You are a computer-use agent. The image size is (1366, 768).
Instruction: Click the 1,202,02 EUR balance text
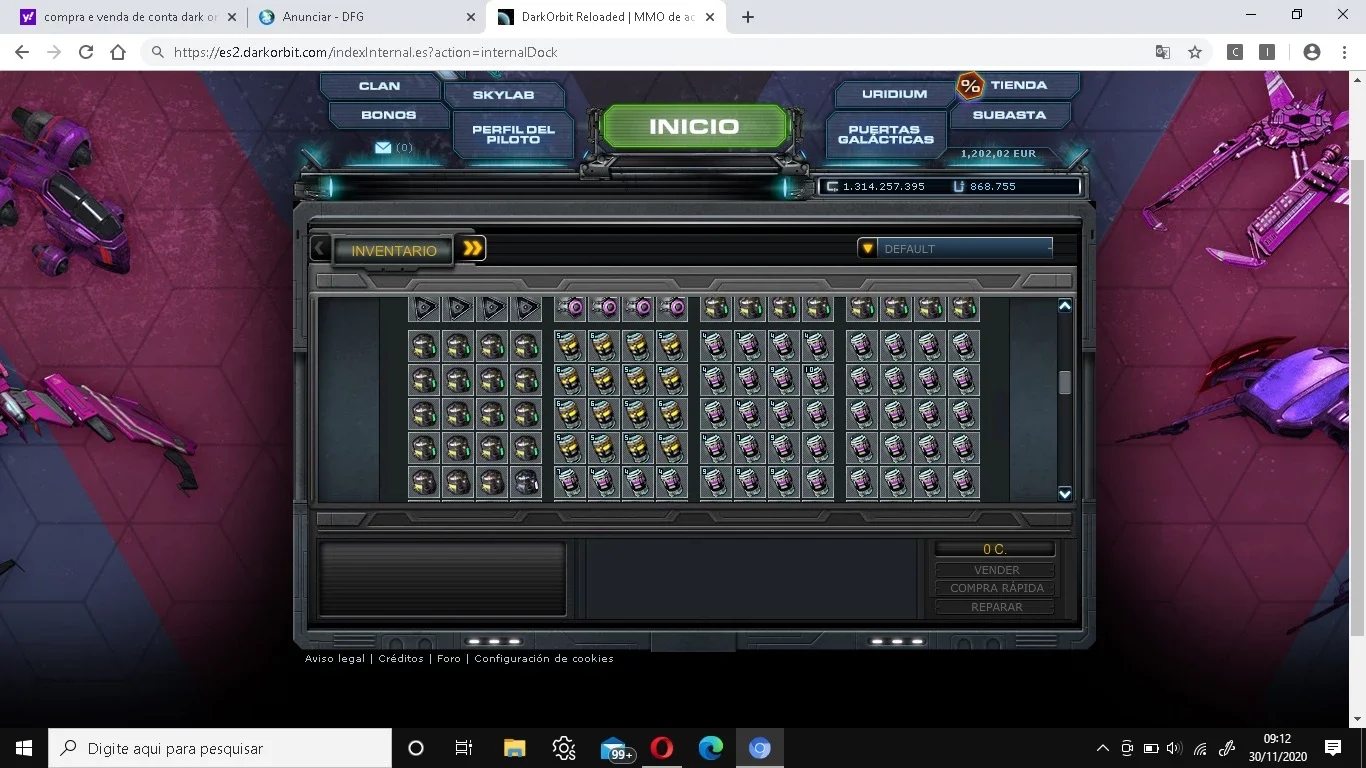pos(998,154)
